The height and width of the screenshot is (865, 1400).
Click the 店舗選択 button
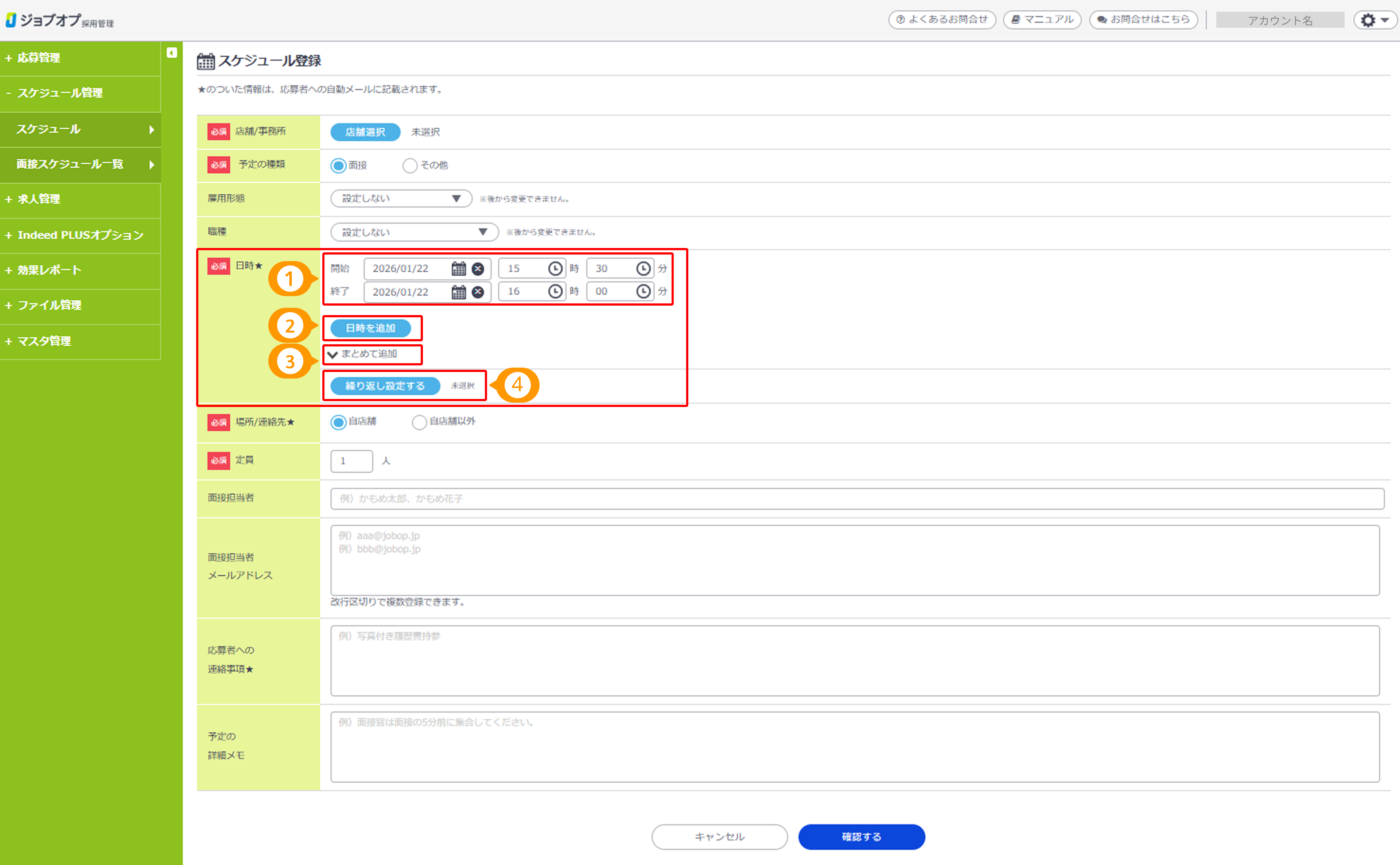[x=365, y=132]
